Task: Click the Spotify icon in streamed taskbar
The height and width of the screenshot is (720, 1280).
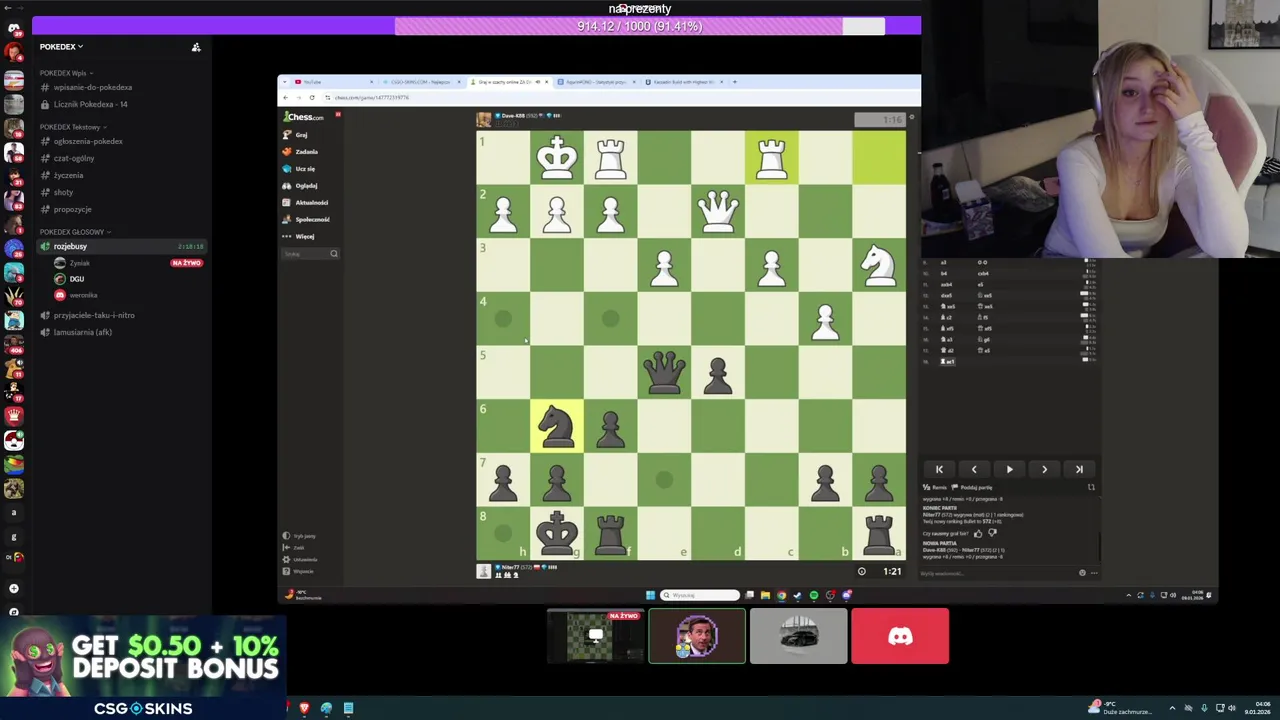Action: click(814, 595)
